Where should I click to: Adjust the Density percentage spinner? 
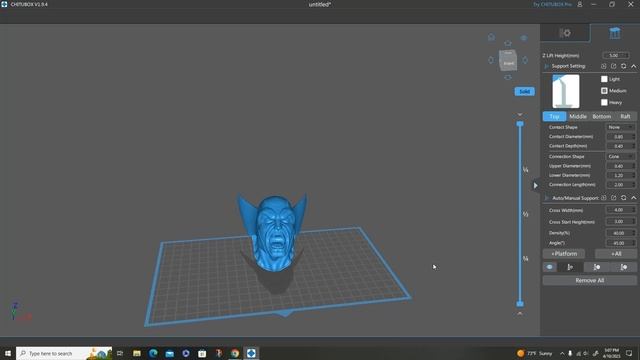point(620,233)
